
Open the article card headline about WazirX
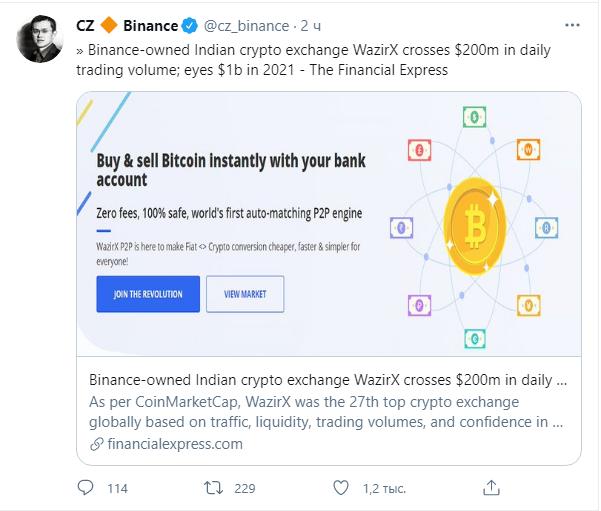click(328, 380)
